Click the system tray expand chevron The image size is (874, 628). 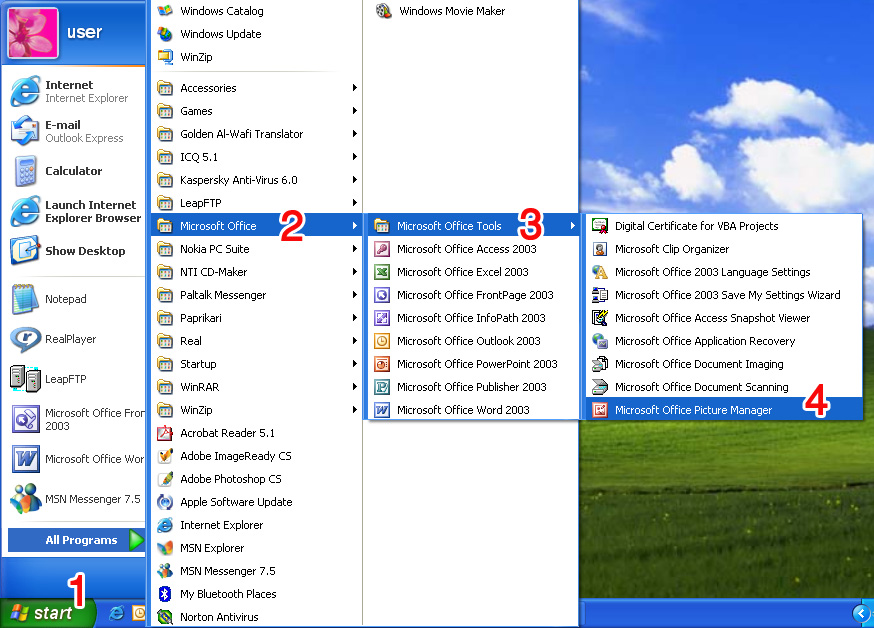tap(862, 614)
